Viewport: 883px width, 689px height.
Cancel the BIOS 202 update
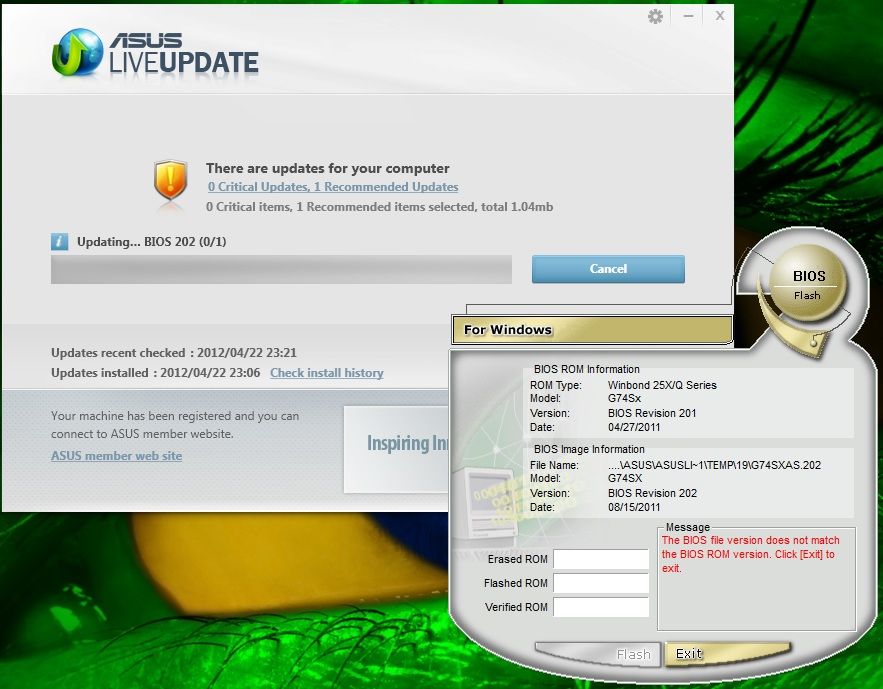[x=608, y=269]
